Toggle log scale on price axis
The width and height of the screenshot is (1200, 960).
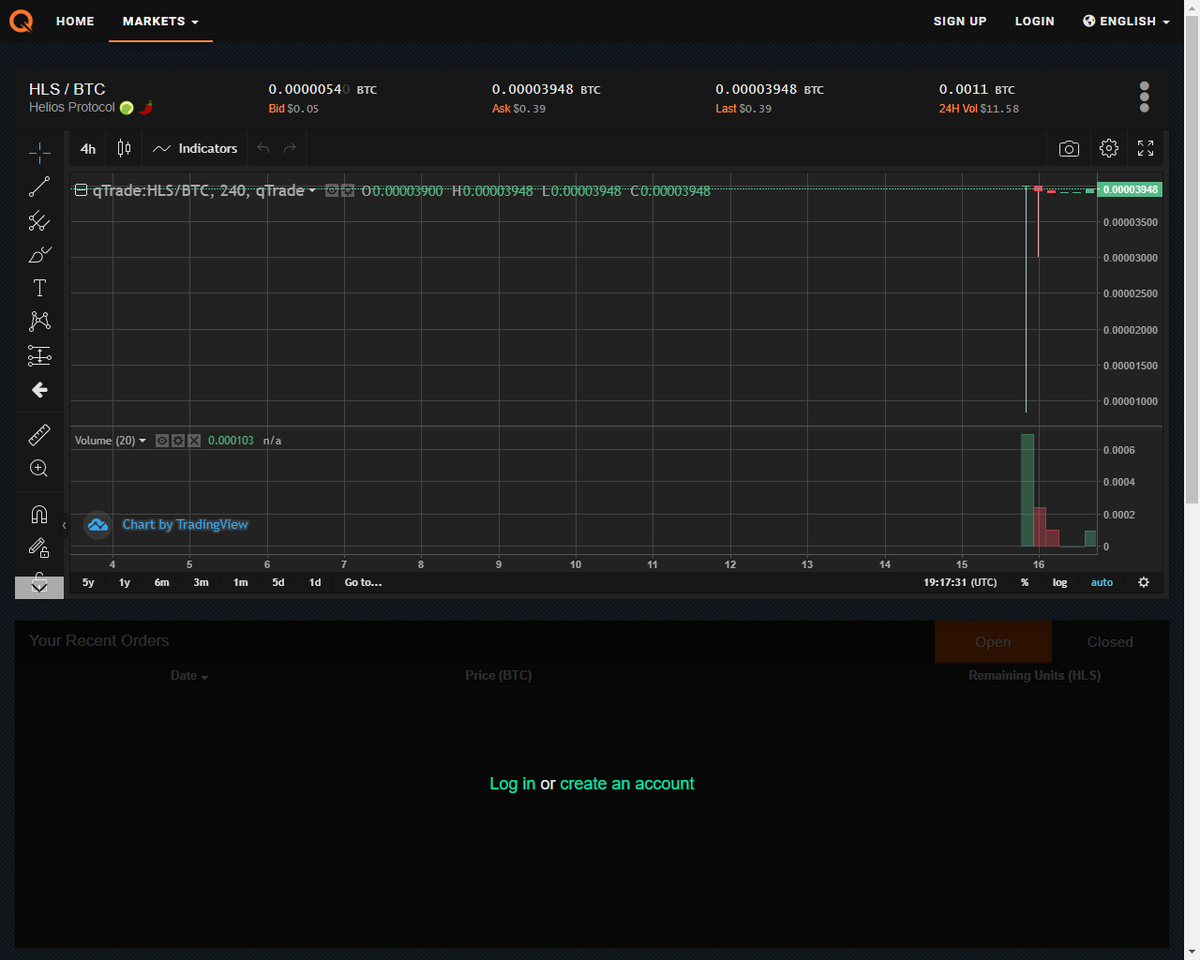[x=1060, y=582]
